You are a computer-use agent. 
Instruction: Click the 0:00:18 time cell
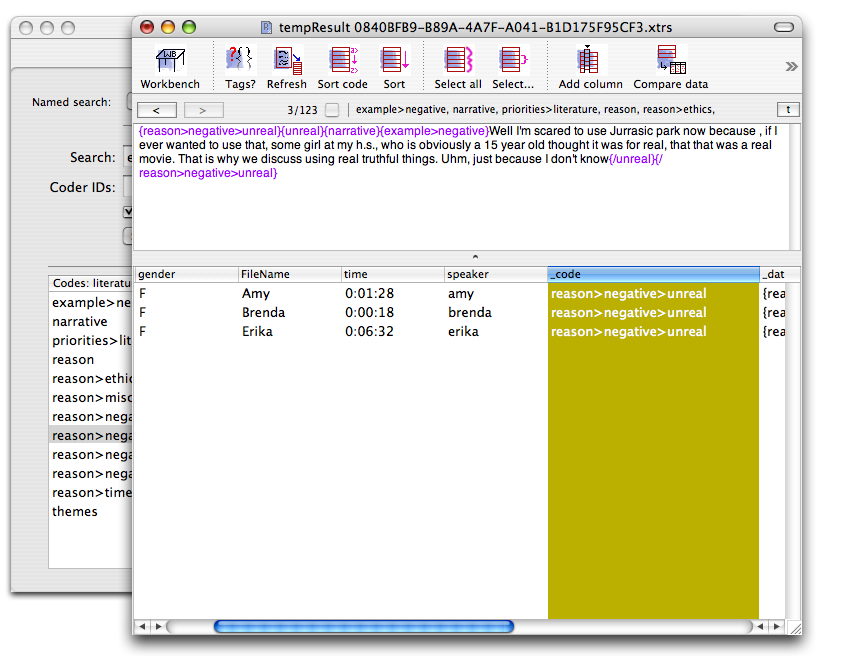pyautogui.click(x=370, y=312)
